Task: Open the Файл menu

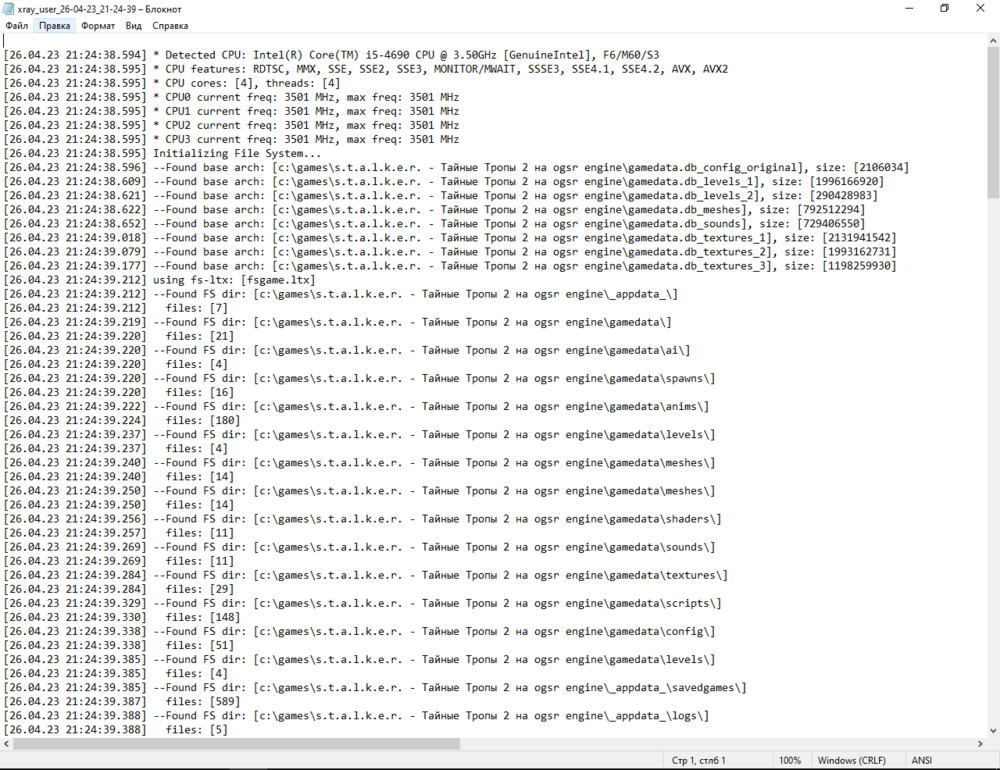Action: [17, 26]
